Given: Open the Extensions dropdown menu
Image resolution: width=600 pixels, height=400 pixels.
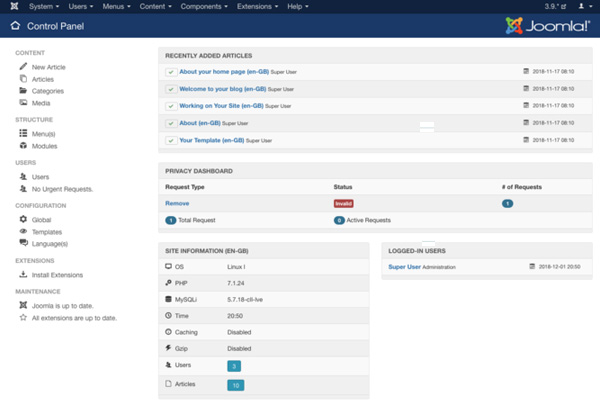Looking at the screenshot, I should (257, 7).
